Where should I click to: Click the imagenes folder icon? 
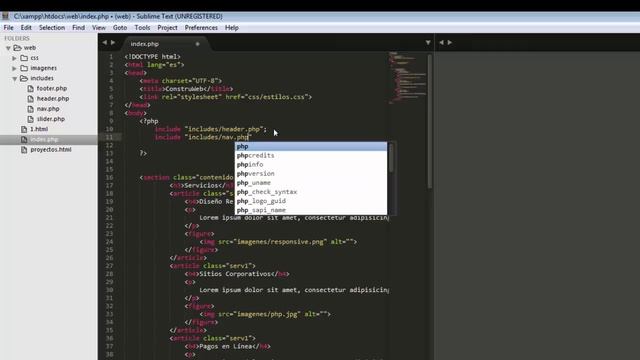[24, 68]
